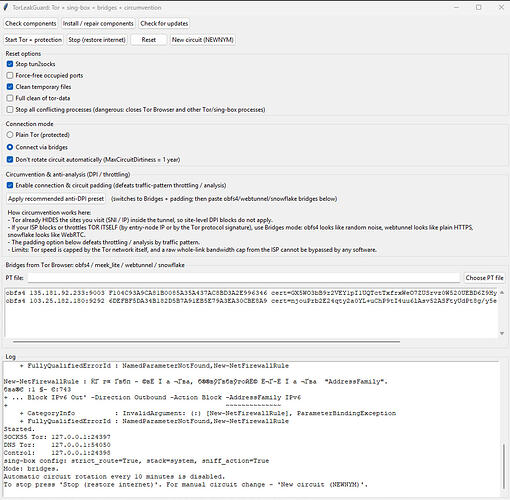Viewport: 510px width, 500px height.
Task: Request New circuit (NEWNYM)
Action: 202,40
